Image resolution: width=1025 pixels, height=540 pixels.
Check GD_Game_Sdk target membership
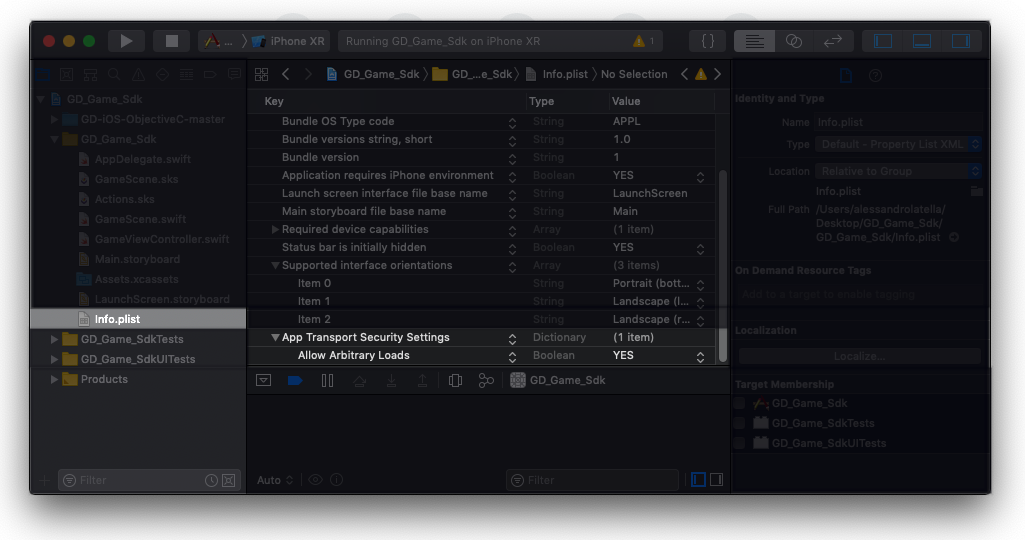739,403
